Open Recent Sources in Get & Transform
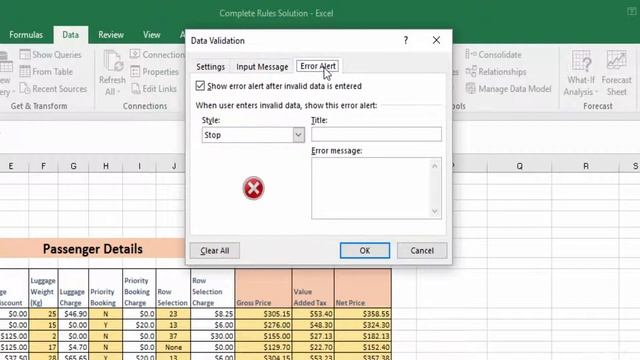640x360 pixels. pos(53,89)
